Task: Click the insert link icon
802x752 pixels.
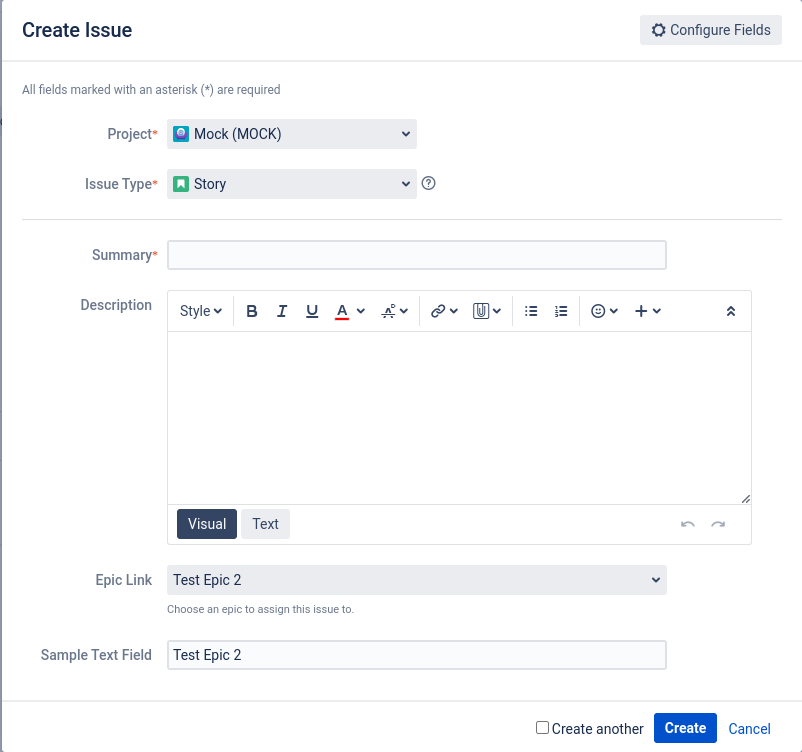Action: click(438, 311)
